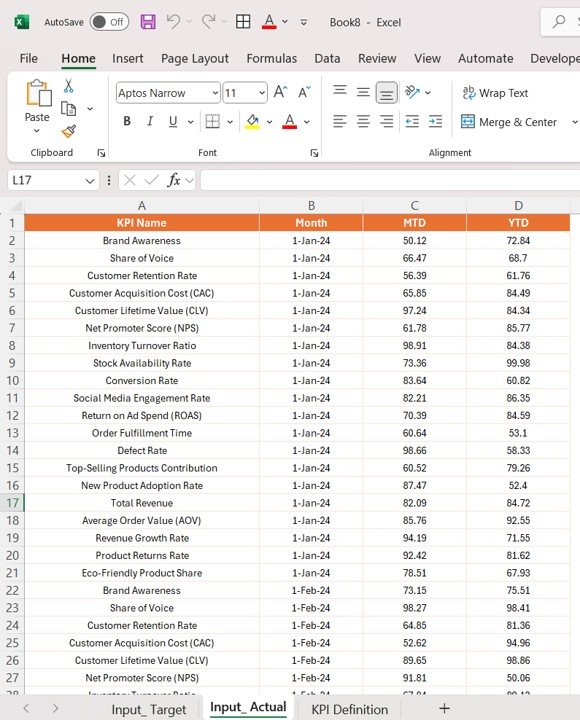
Task: Click the Cut scissors icon
Action: (x=68, y=86)
